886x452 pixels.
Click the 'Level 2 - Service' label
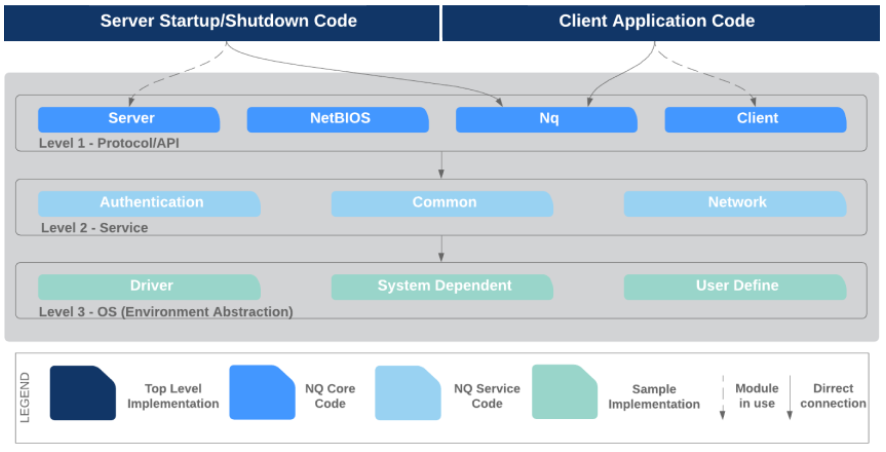94,228
